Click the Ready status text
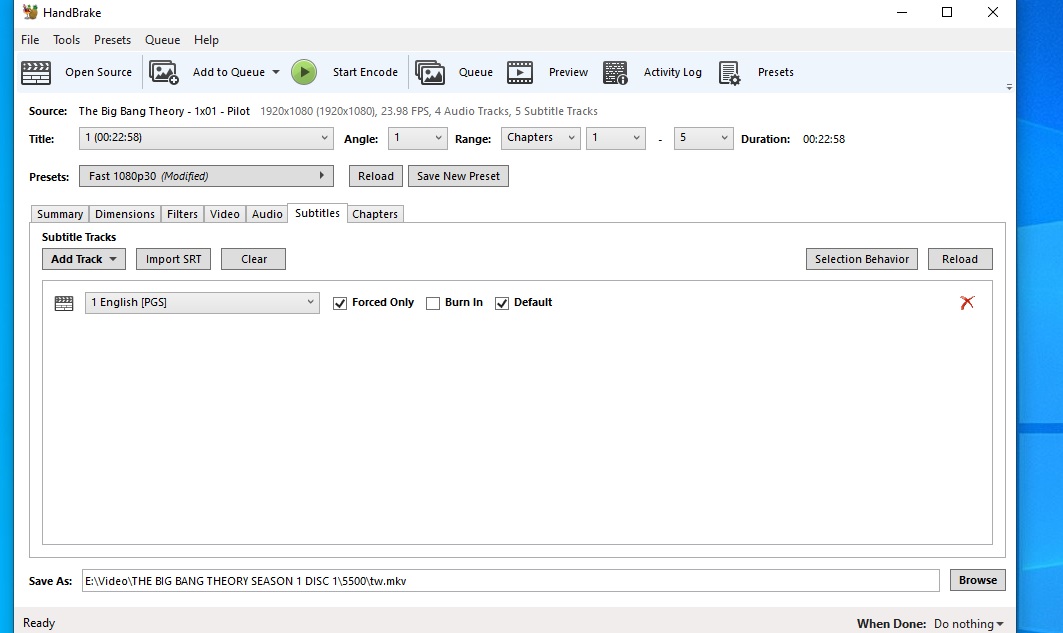Viewport: 1063px width, 633px height. point(39,623)
